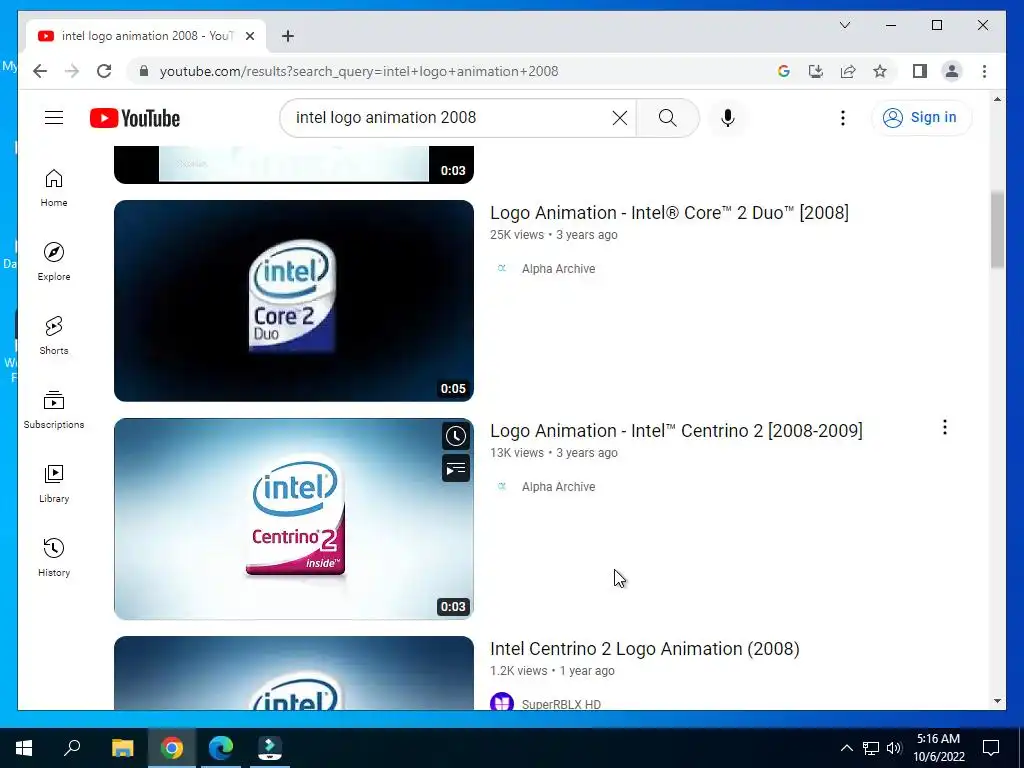This screenshot has height=768, width=1024.
Task: Open Logo Animation Intel Core 2 Duo [2008] title
Action: [x=669, y=212]
